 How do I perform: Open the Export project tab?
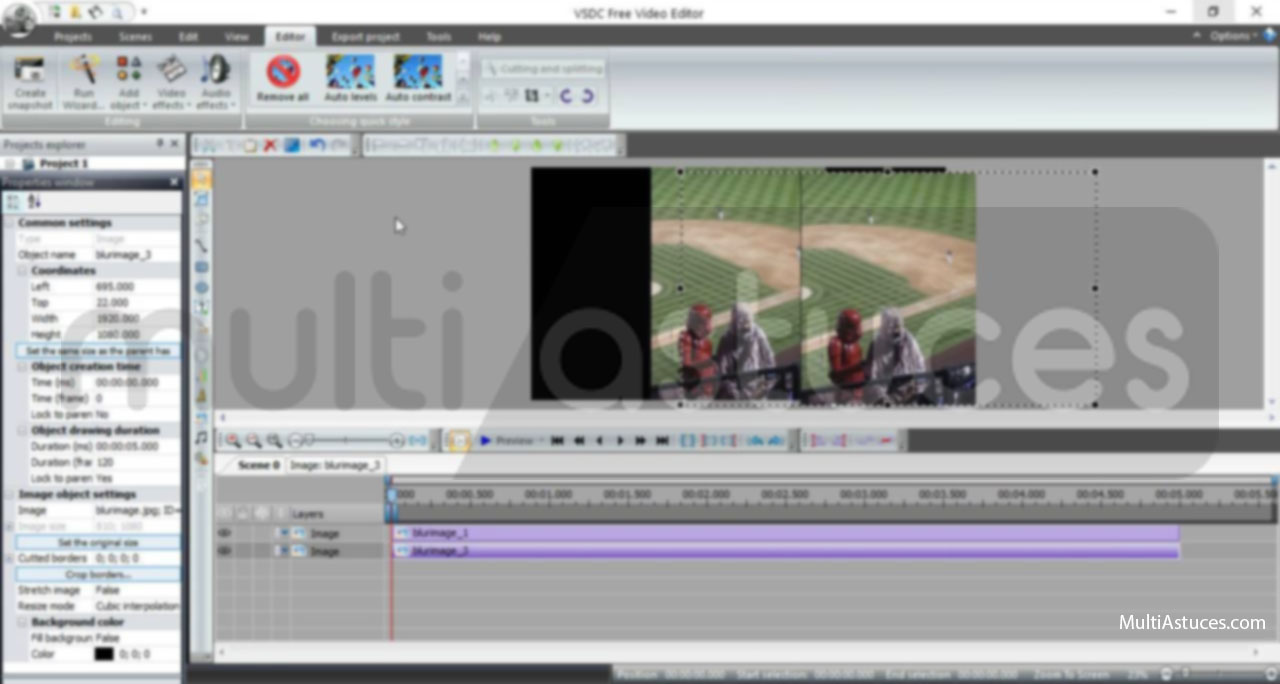[365, 37]
